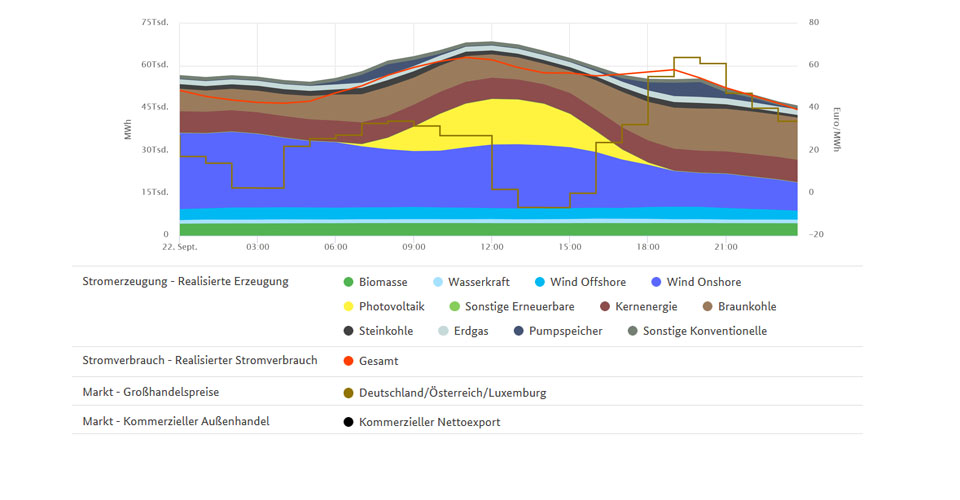Click the black Kommerzieller Nettoexport color dot
This screenshot has width=960, height=500.
(x=348, y=422)
